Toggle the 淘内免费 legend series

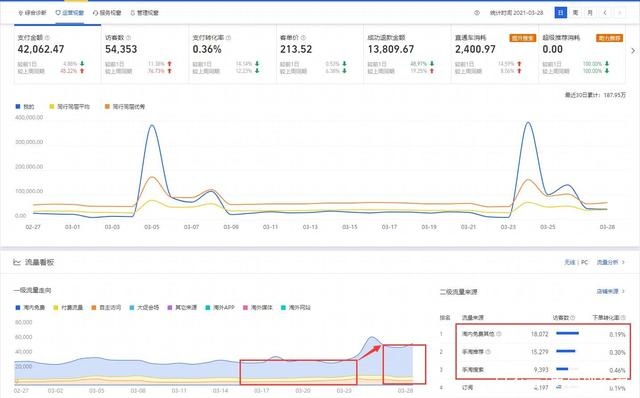30,307
